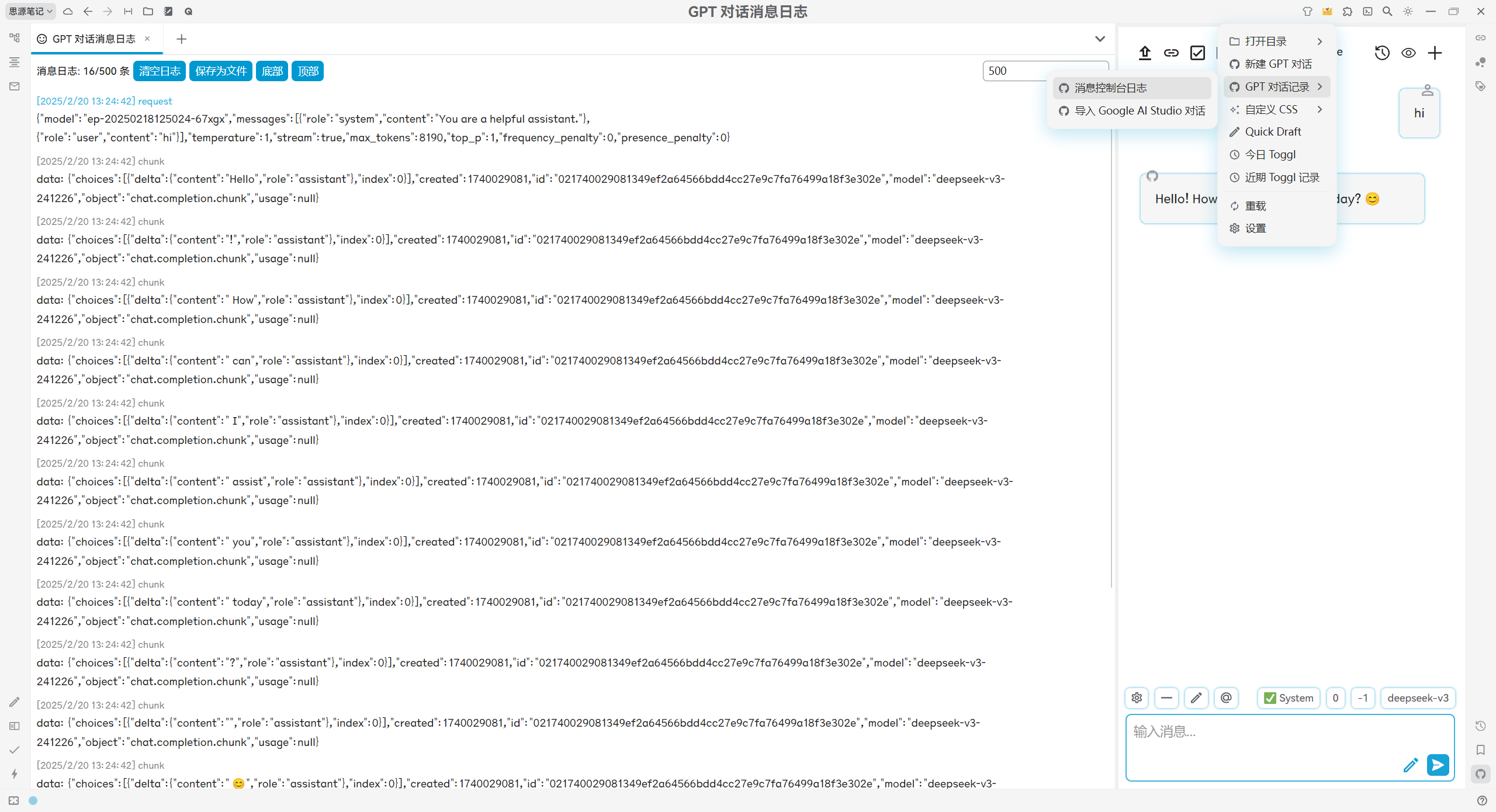Toggle the checkbox icon in chat toolbar

(1197, 53)
